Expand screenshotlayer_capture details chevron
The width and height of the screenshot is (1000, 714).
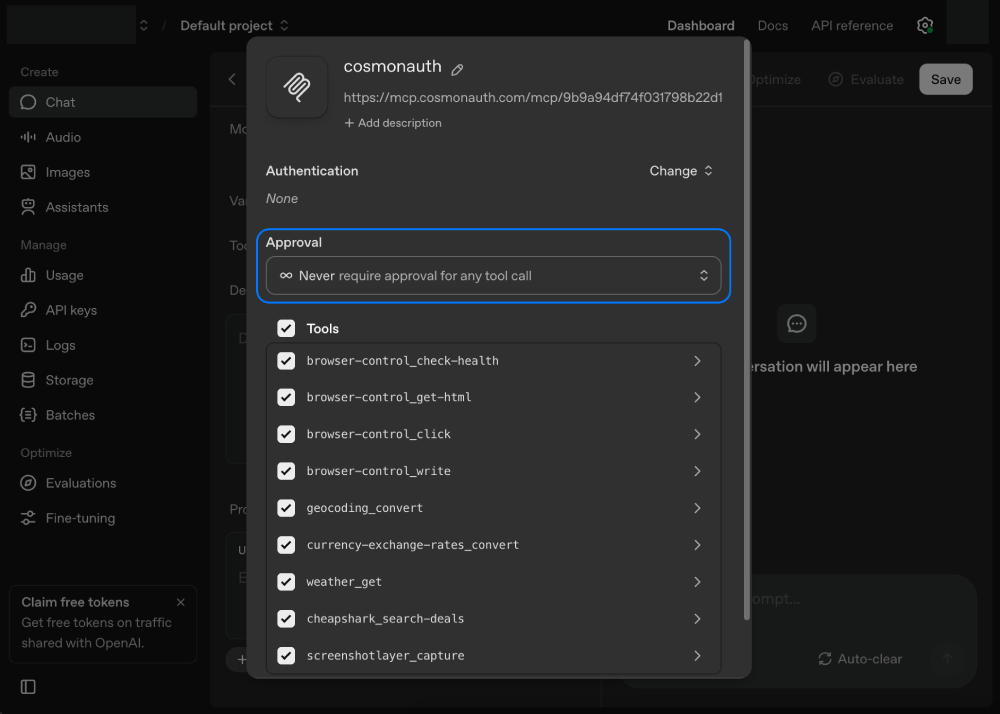(x=697, y=656)
